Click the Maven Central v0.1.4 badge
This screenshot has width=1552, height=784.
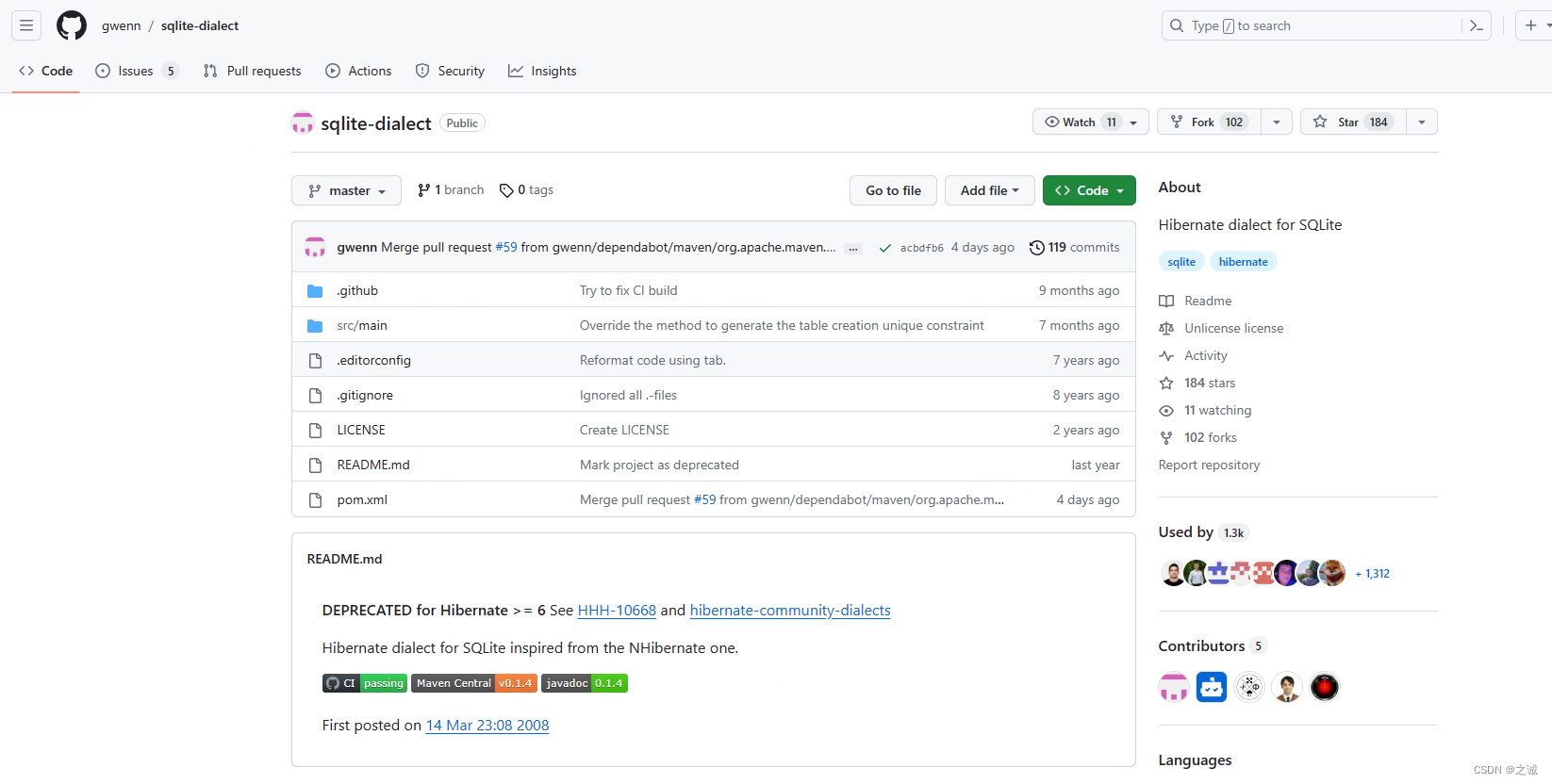click(474, 683)
